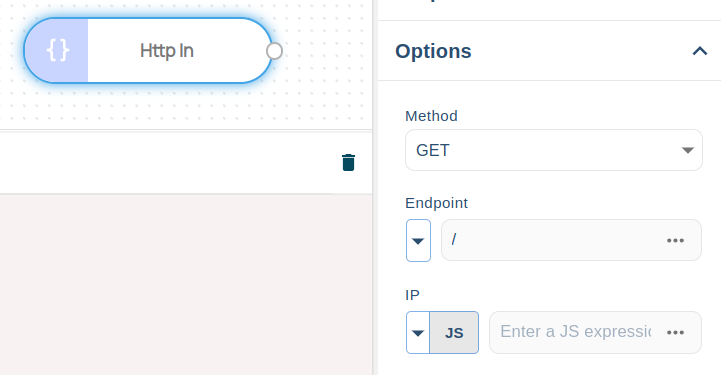
Task: Click the arrow at the Method dropdown's right edge
Action: point(687,150)
